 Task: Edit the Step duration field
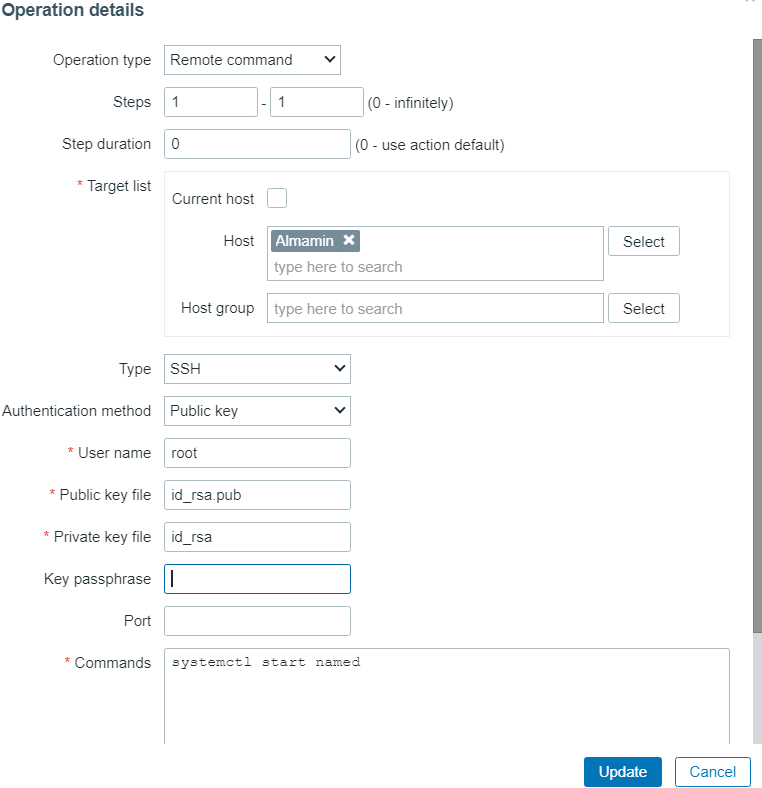pos(257,144)
